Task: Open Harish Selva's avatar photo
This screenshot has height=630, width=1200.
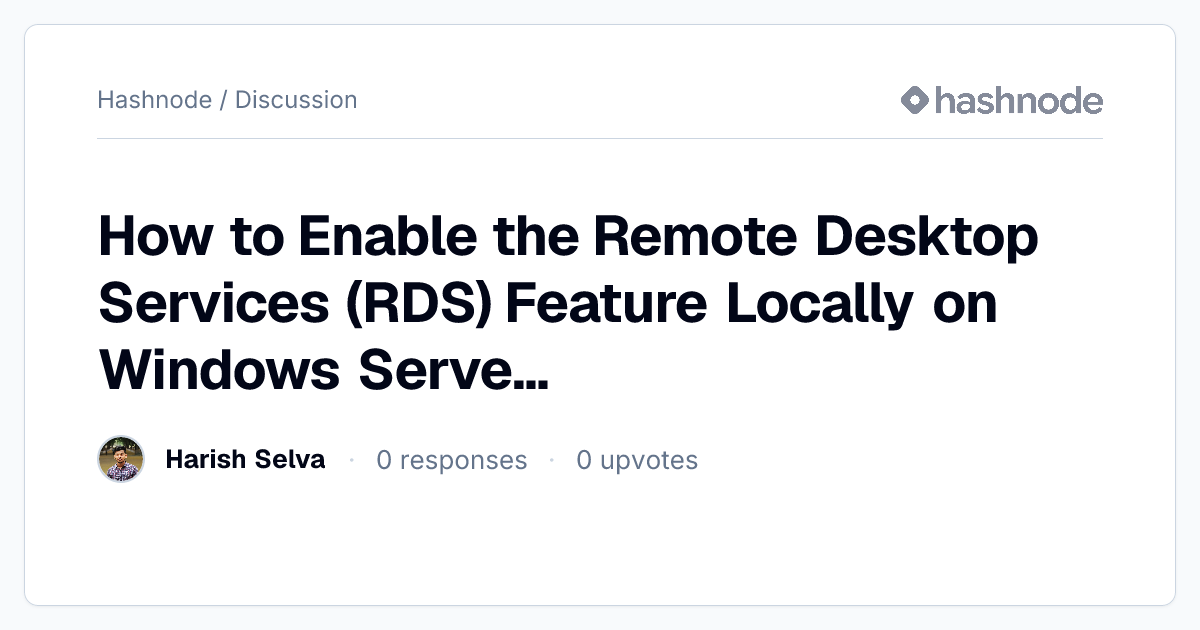Action: coord(121,459)
